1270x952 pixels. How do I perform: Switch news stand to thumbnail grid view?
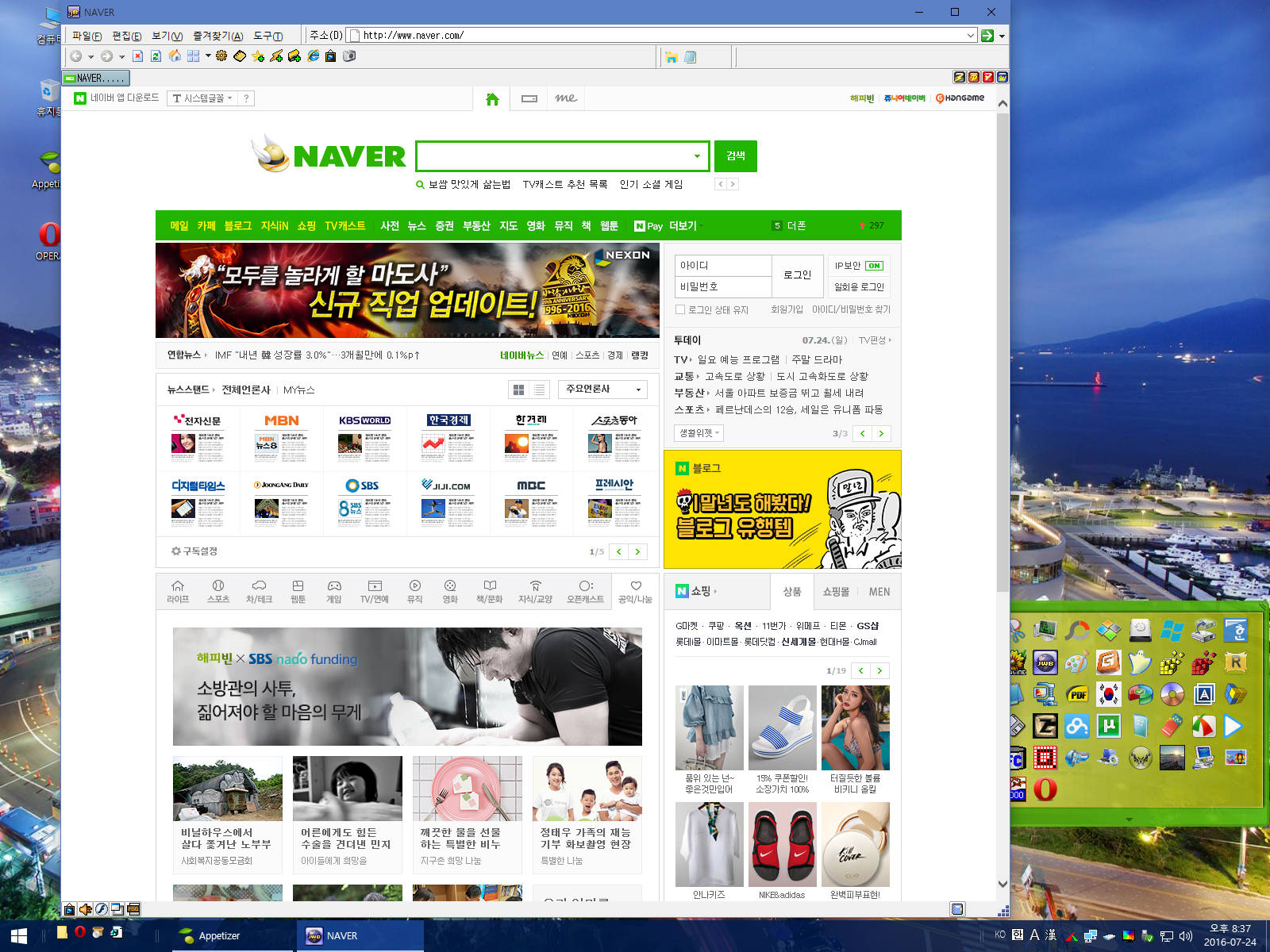click(518, 390)
